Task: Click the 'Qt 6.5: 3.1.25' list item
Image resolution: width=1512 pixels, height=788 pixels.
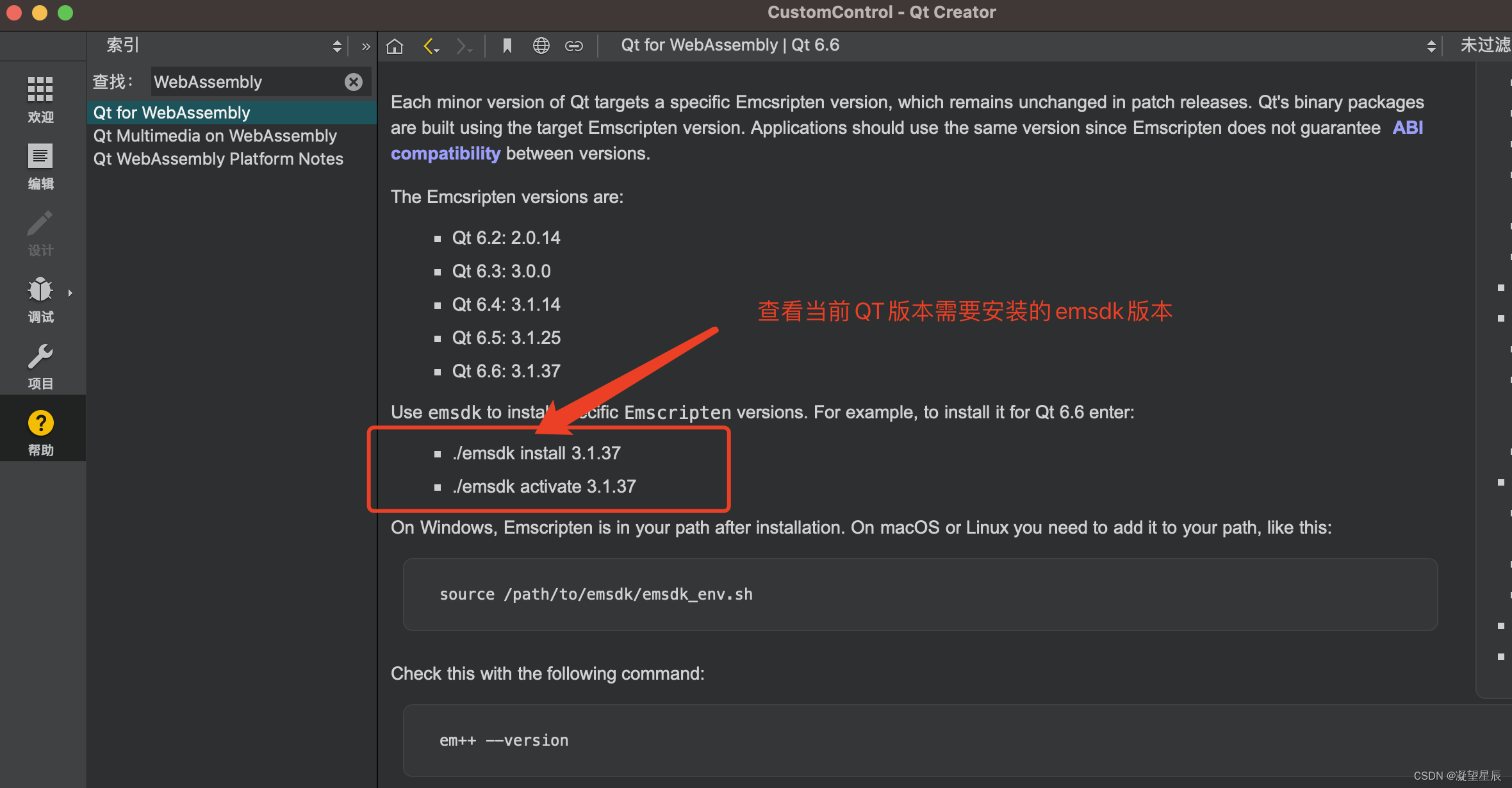Action: click(x=506, y=338)
